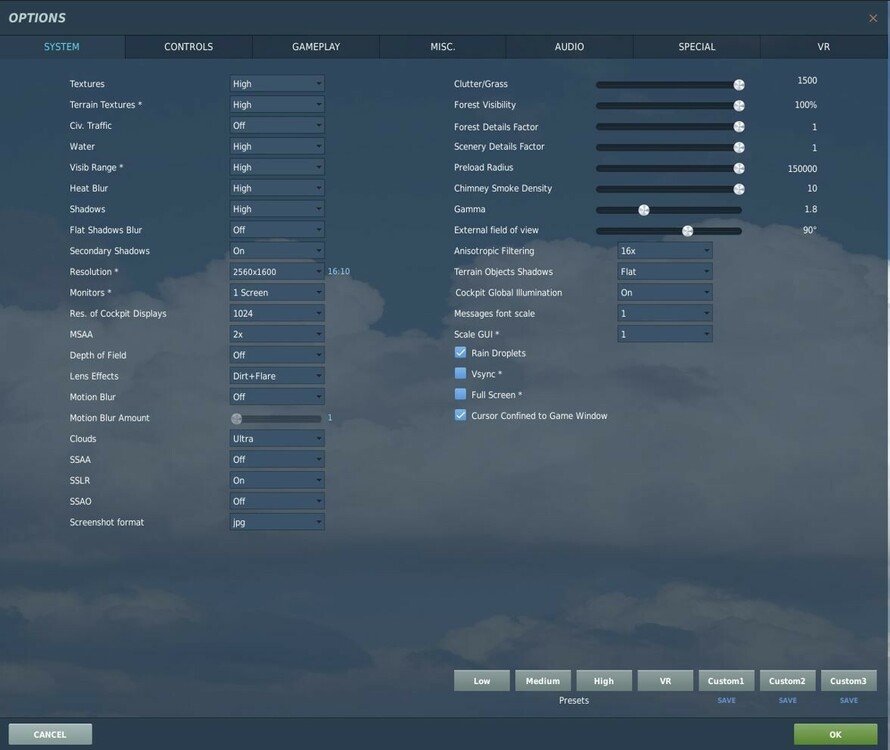The image size is (890, 750).
Task: Click OK to confirm settings
Action: coord(834,733)
